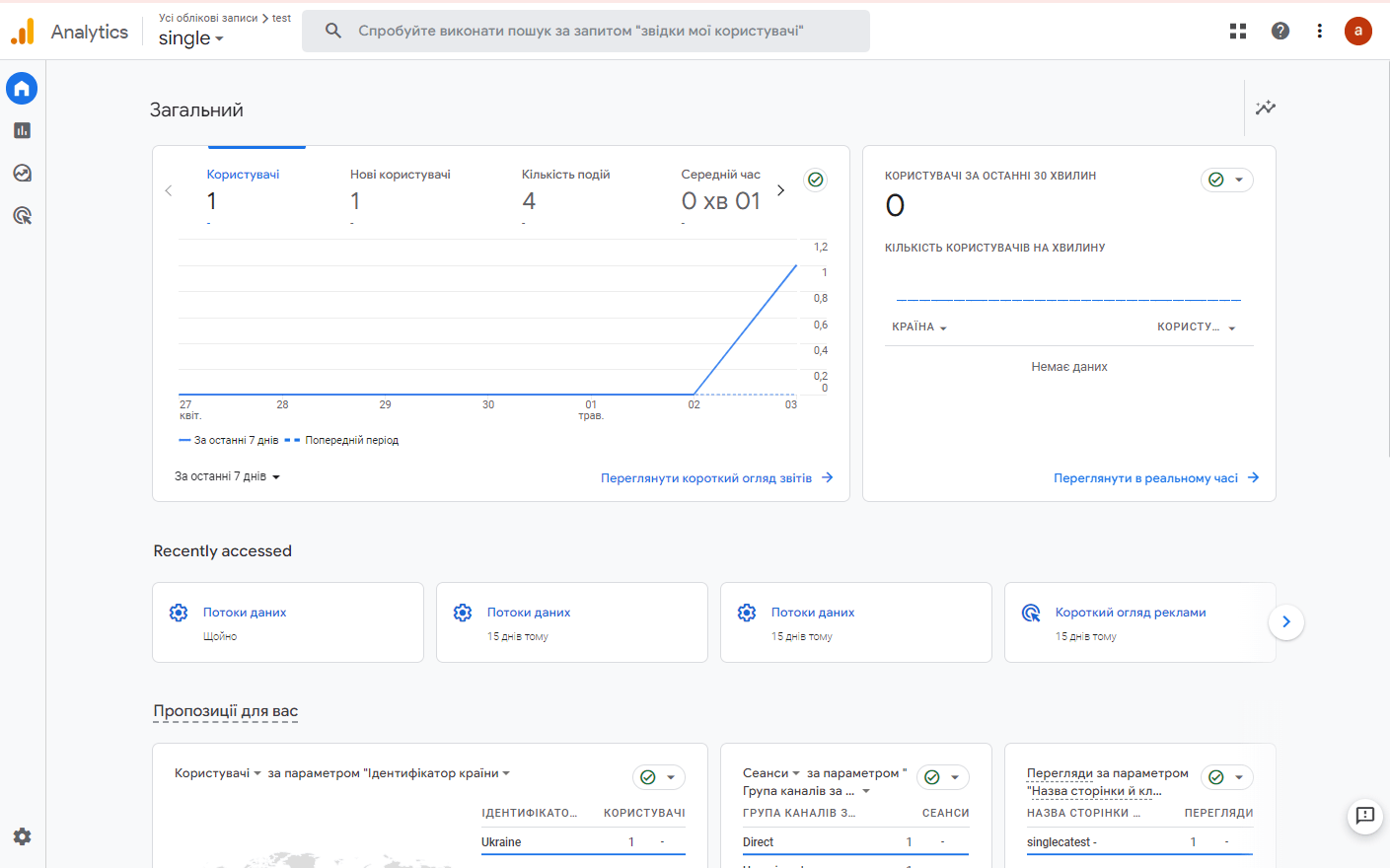The image size is (1390, 868).
Task: Click the green check status in users card
Action: tap(815, 180)
